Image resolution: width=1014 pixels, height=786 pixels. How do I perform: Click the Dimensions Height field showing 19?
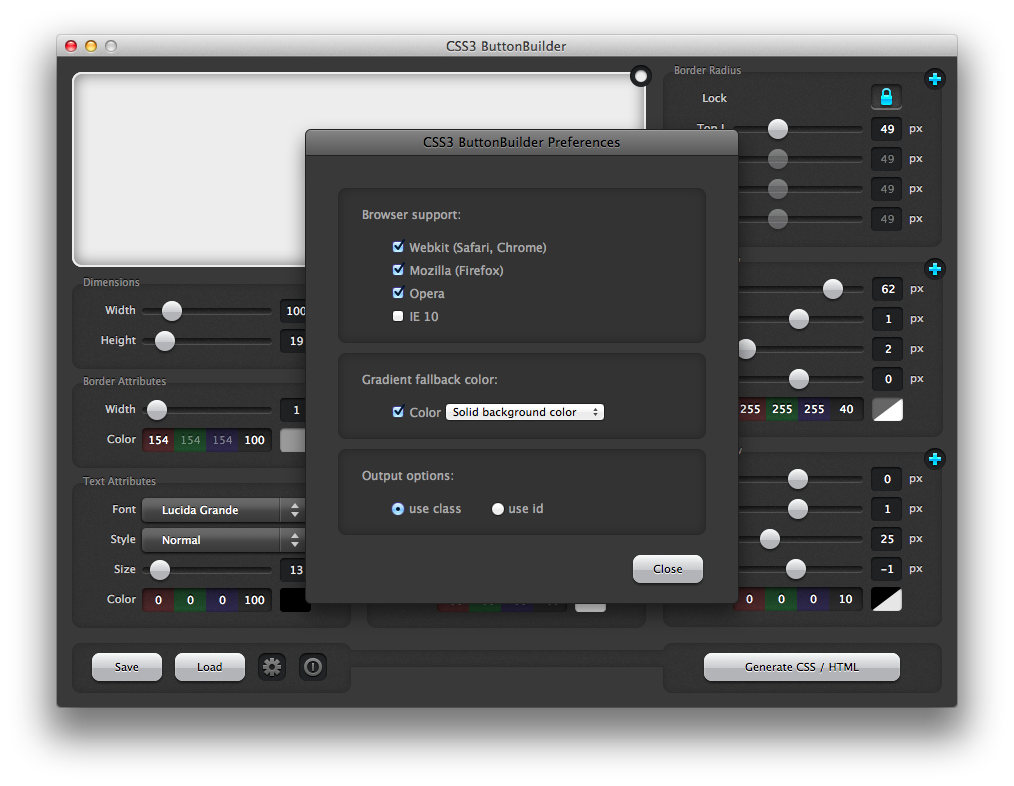pyautogui.click(x=293, y=340)
